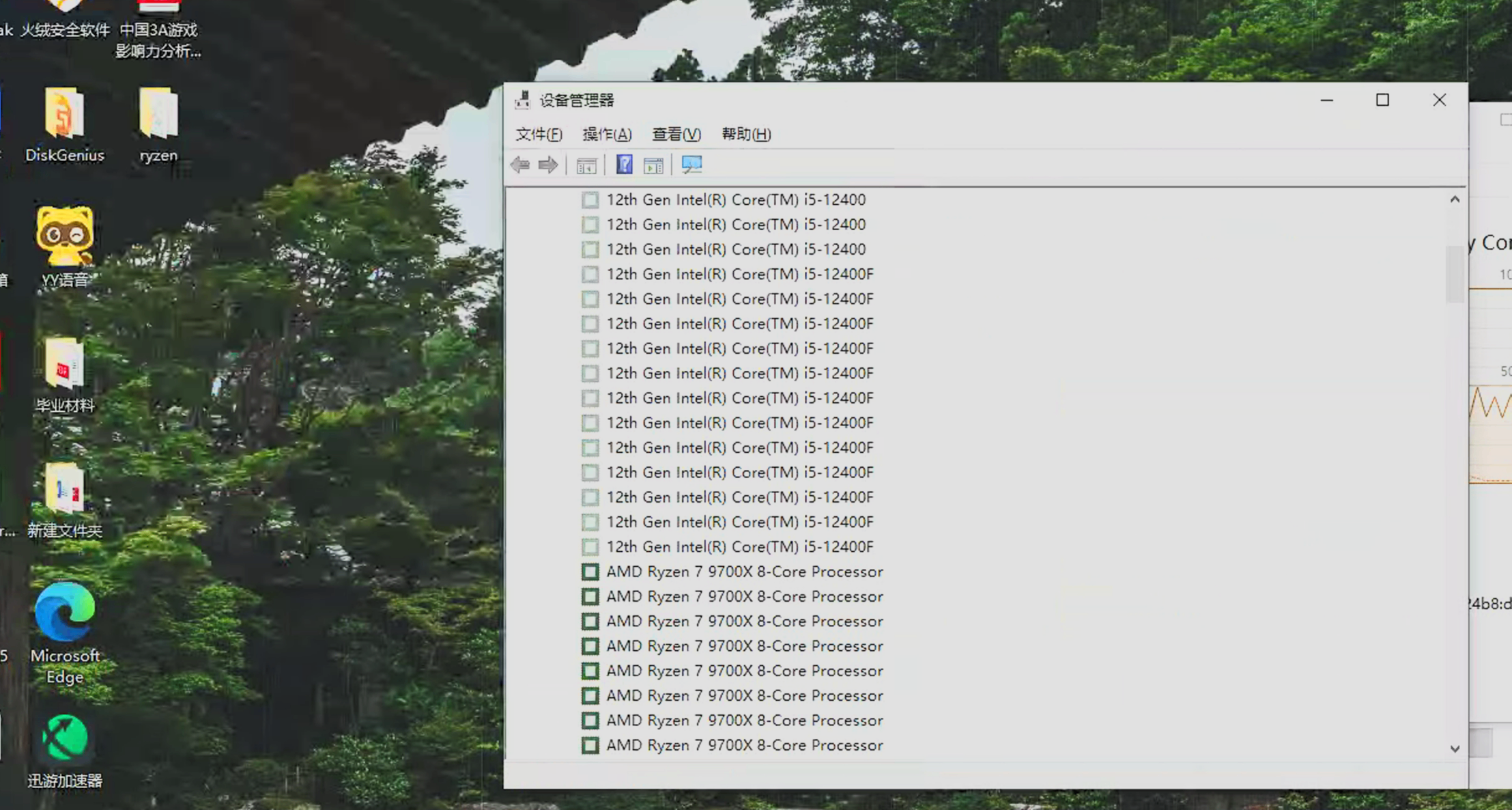Image resolution: width=1512 pixels, height=810 pixels.
Task: Open the 查看(V) menu
Action: pyautogui.click(x=676, y=134)
